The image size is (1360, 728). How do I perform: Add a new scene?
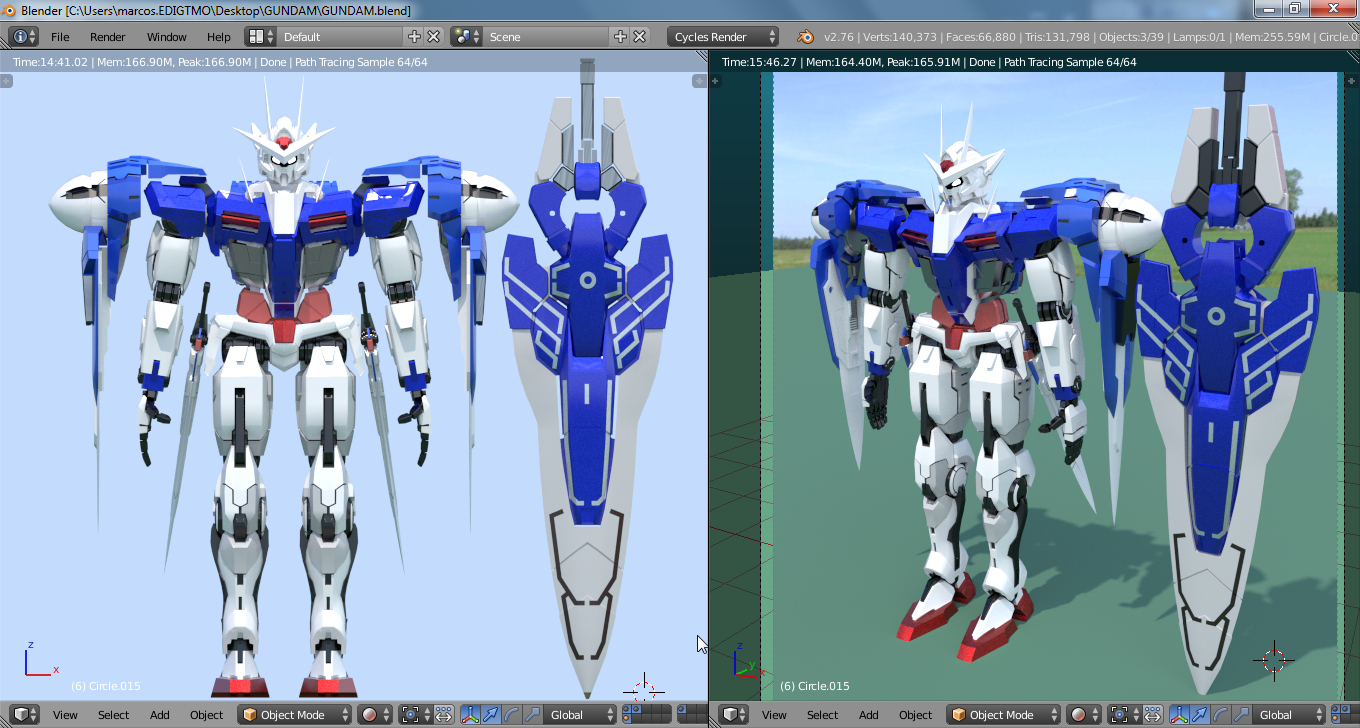coord(621,37)
